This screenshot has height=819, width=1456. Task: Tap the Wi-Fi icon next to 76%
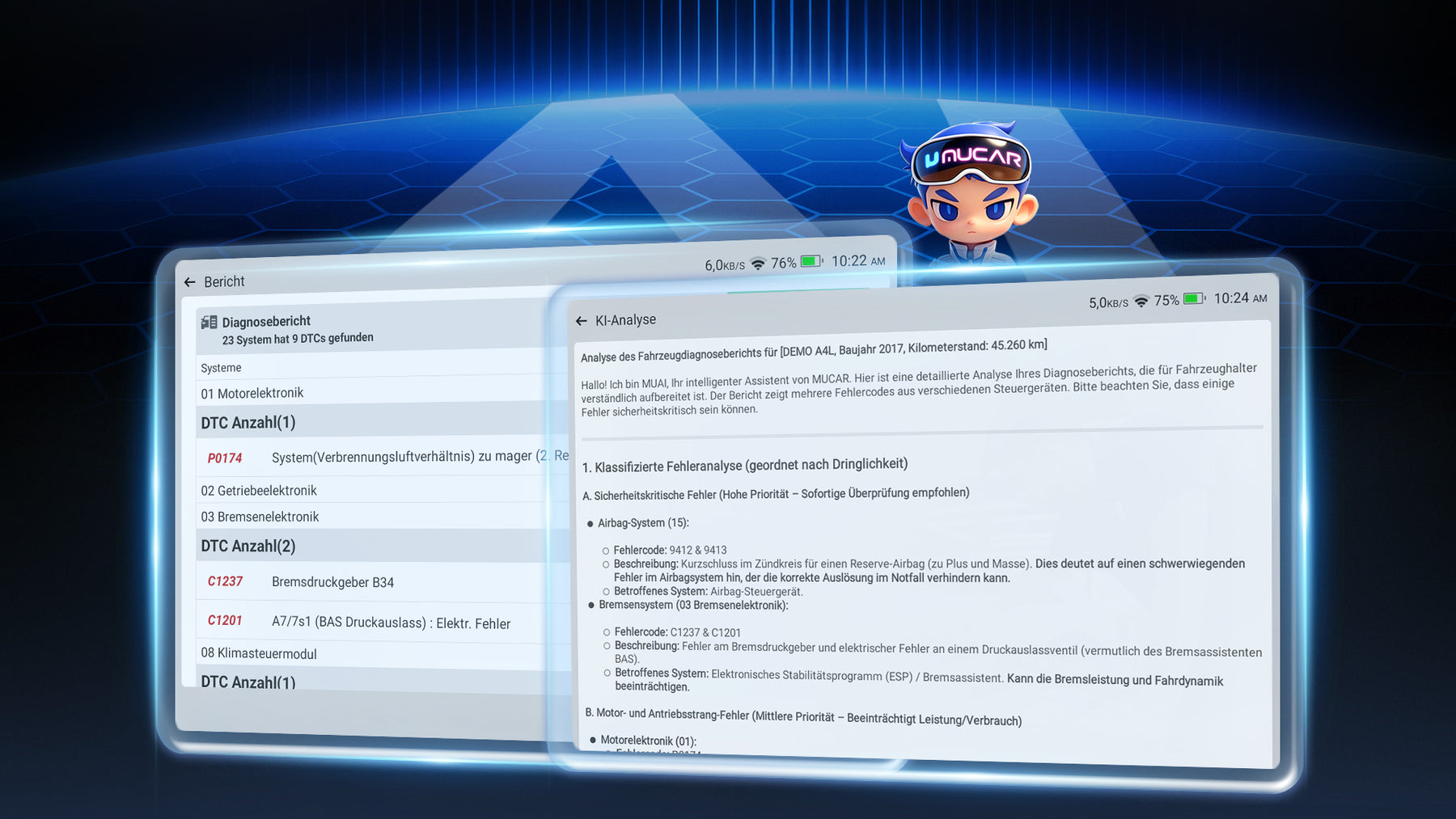(758, 264)
